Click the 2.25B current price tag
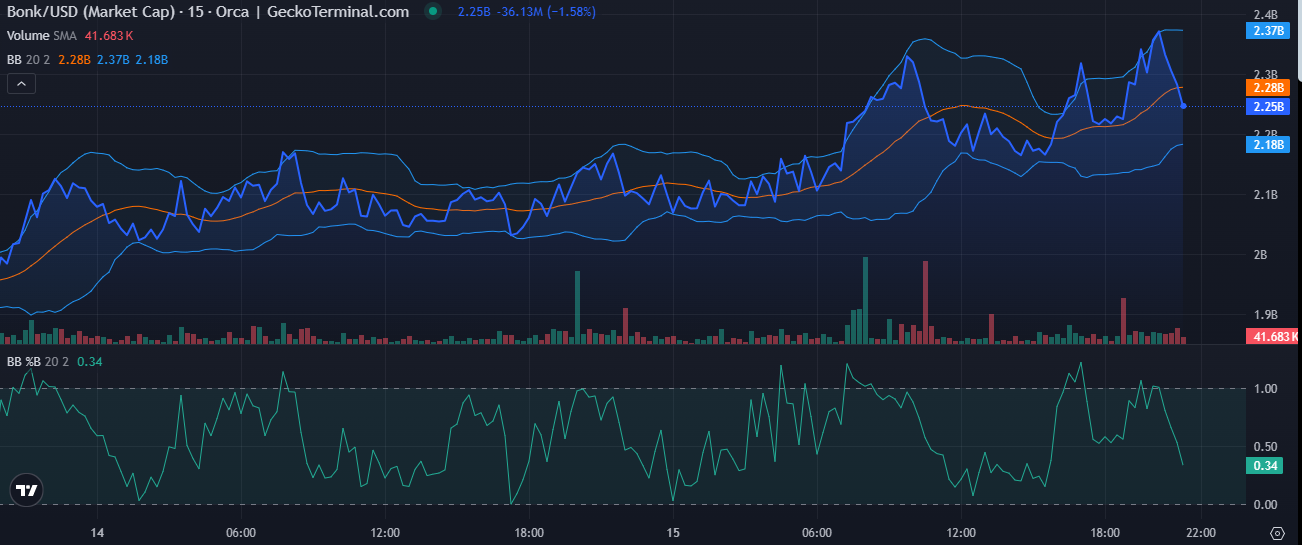 tap(1268, 106)
